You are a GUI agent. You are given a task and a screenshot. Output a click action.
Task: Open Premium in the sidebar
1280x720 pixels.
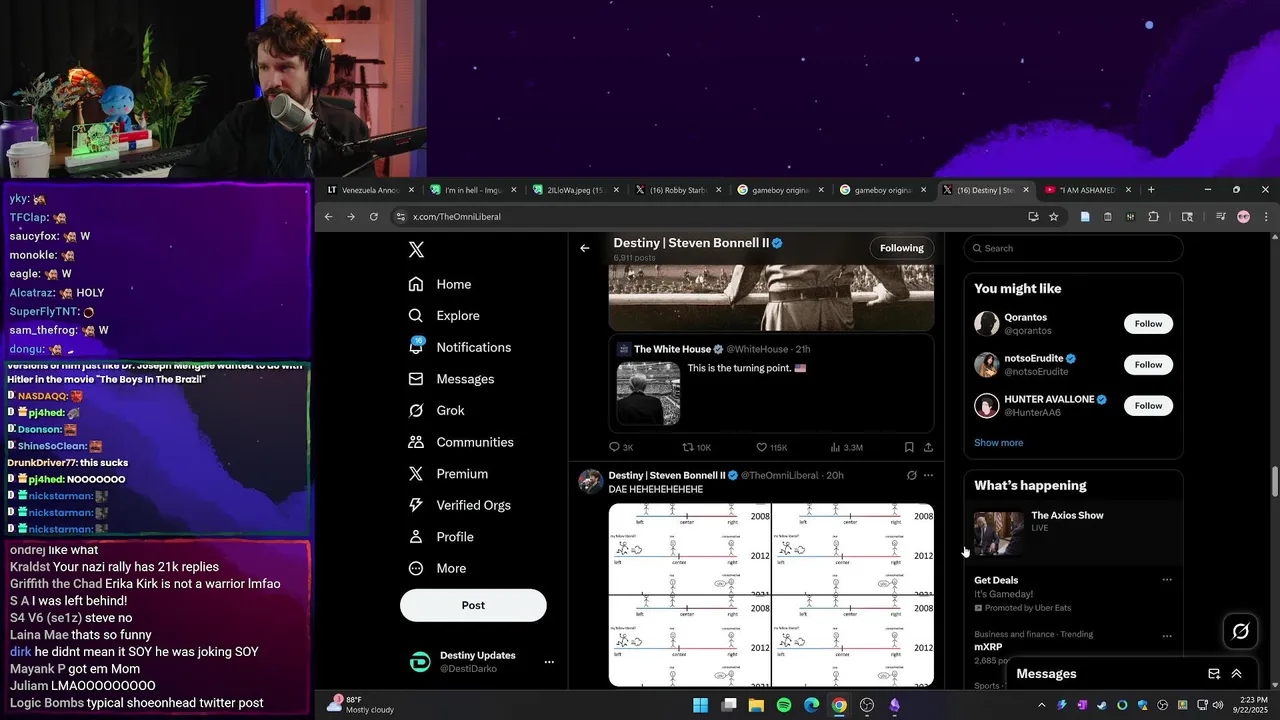pos(448,474)
